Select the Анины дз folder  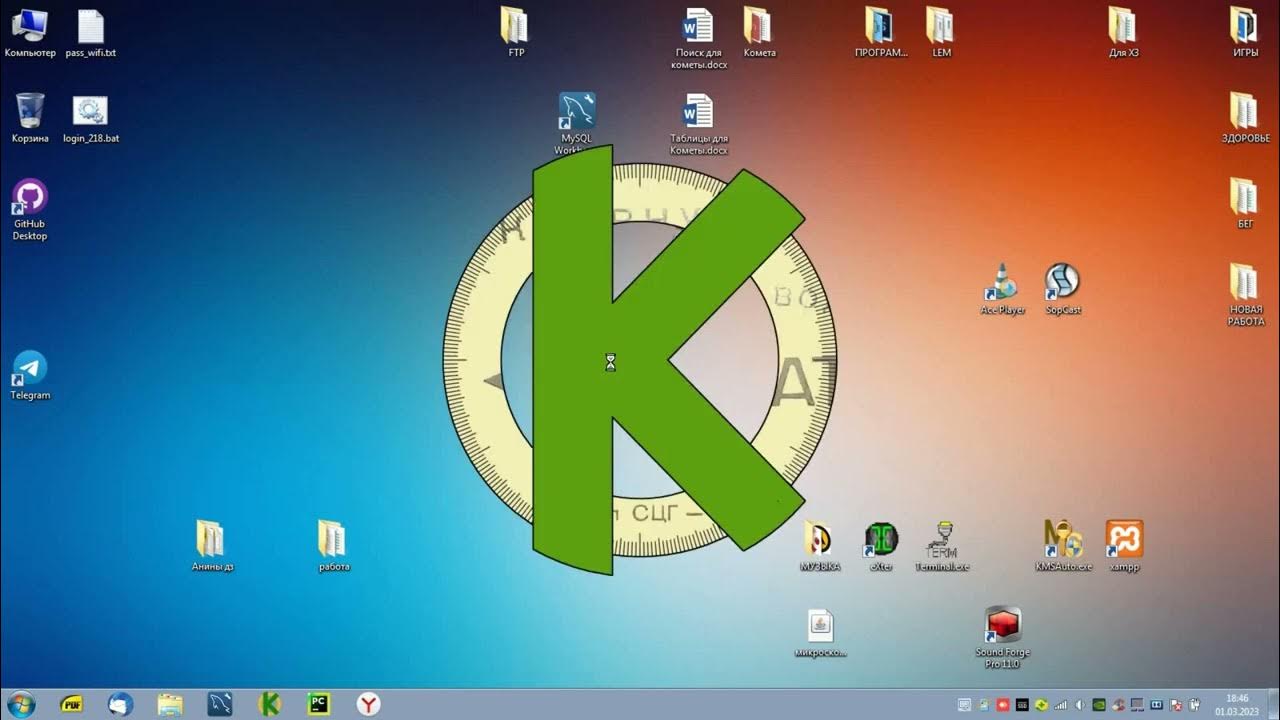pos(212,546)
